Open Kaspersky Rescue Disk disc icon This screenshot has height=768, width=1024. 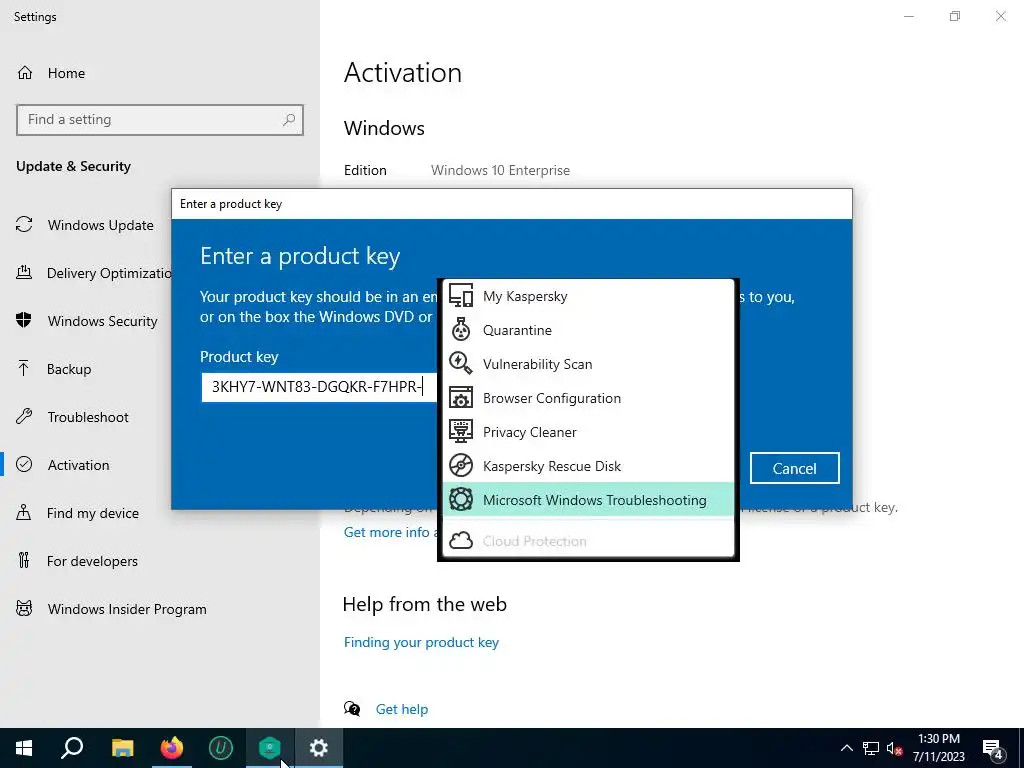[x=460, y=466]
